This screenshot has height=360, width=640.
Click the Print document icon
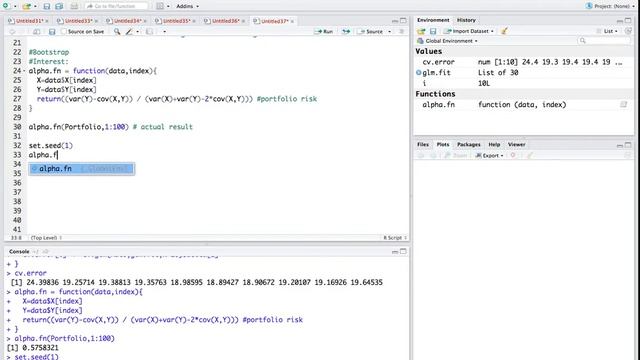pos(74,6)
